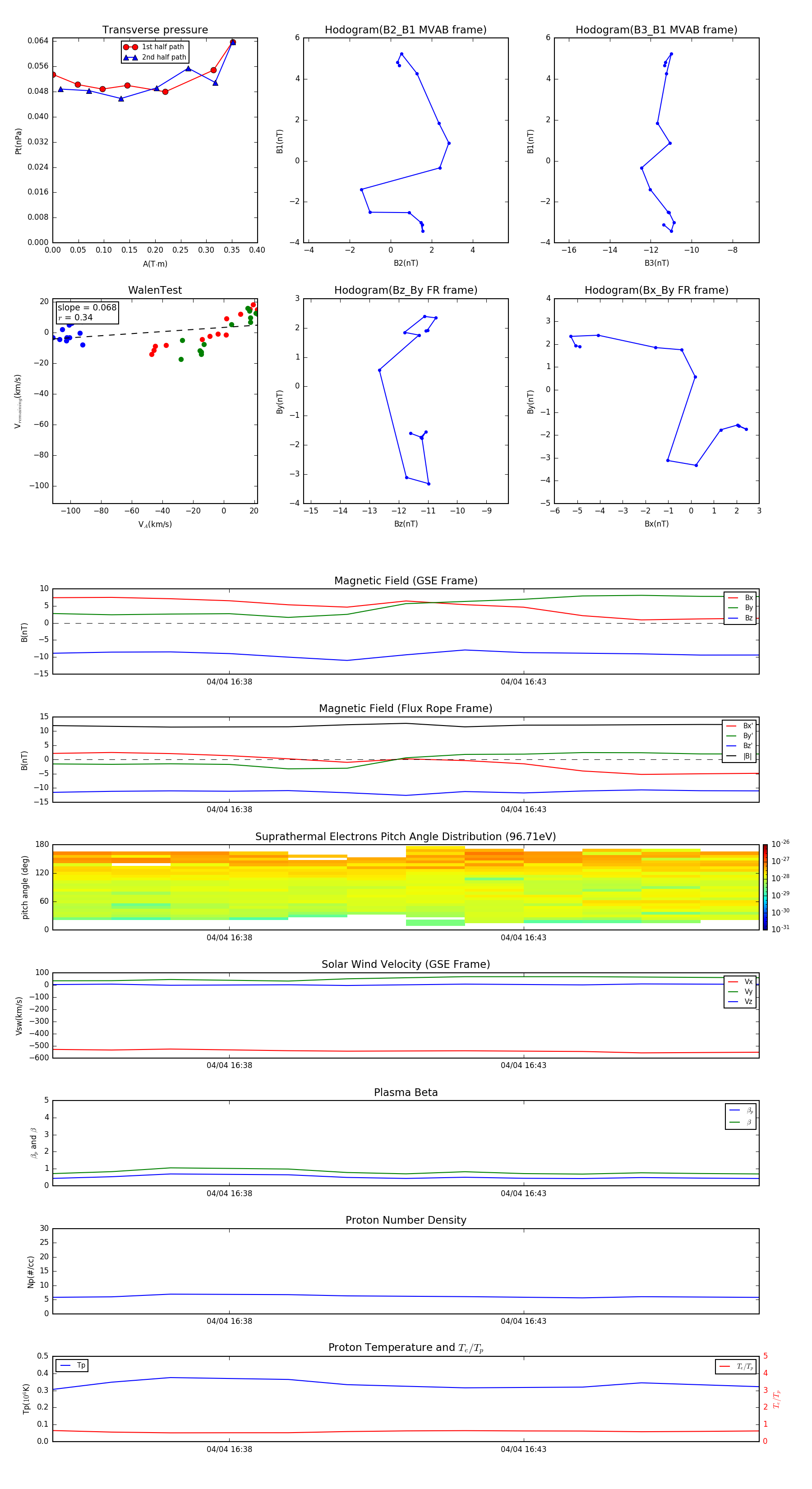Click the 'Proton Temperature and Te/Tp' title
Image resolution: width=812 pixels, height=1489 pixels.
tap(406, 1348)
